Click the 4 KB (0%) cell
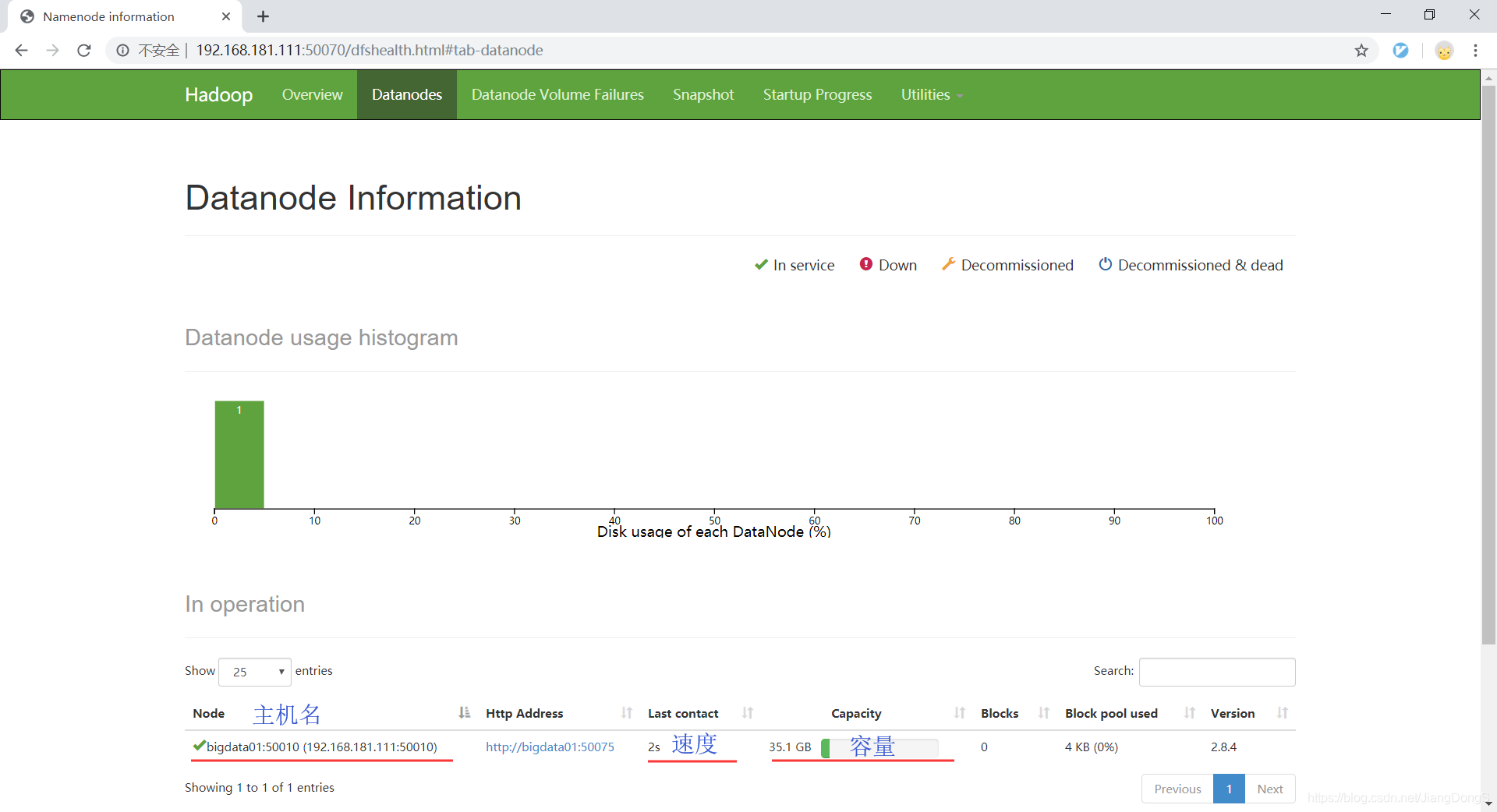 (x=1092, y=747)
